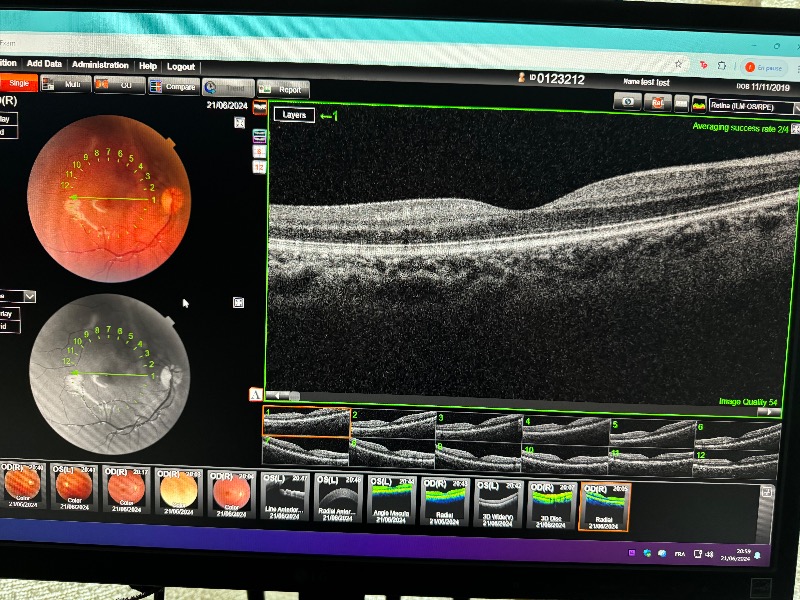The width and height of the screenshot is (800, 600).
Task: Select radial scan thumbnail 4
Action: pos(565,430)
